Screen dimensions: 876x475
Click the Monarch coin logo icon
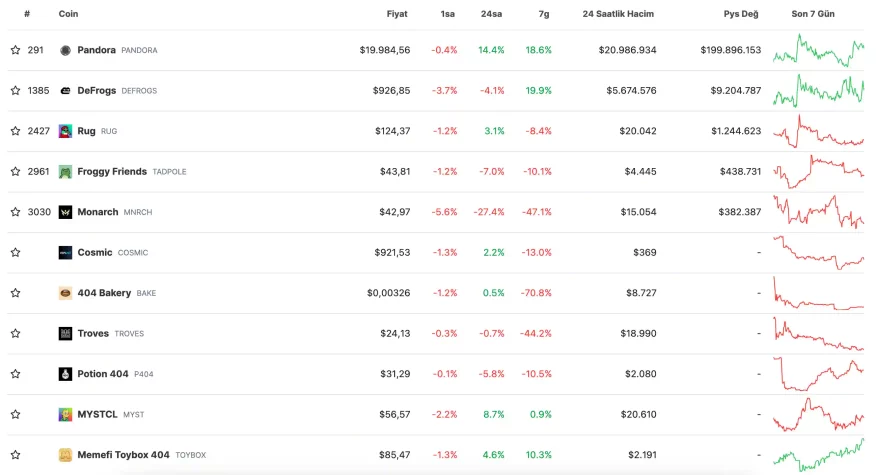pyautogui.click(x=65, y=212)
